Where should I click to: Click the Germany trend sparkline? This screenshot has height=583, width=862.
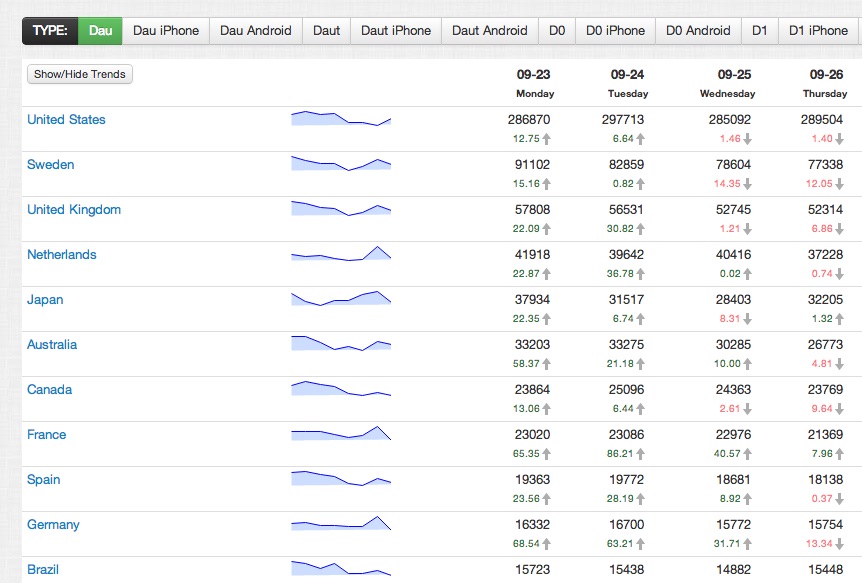pyautogui.click(x=341, y=523)
